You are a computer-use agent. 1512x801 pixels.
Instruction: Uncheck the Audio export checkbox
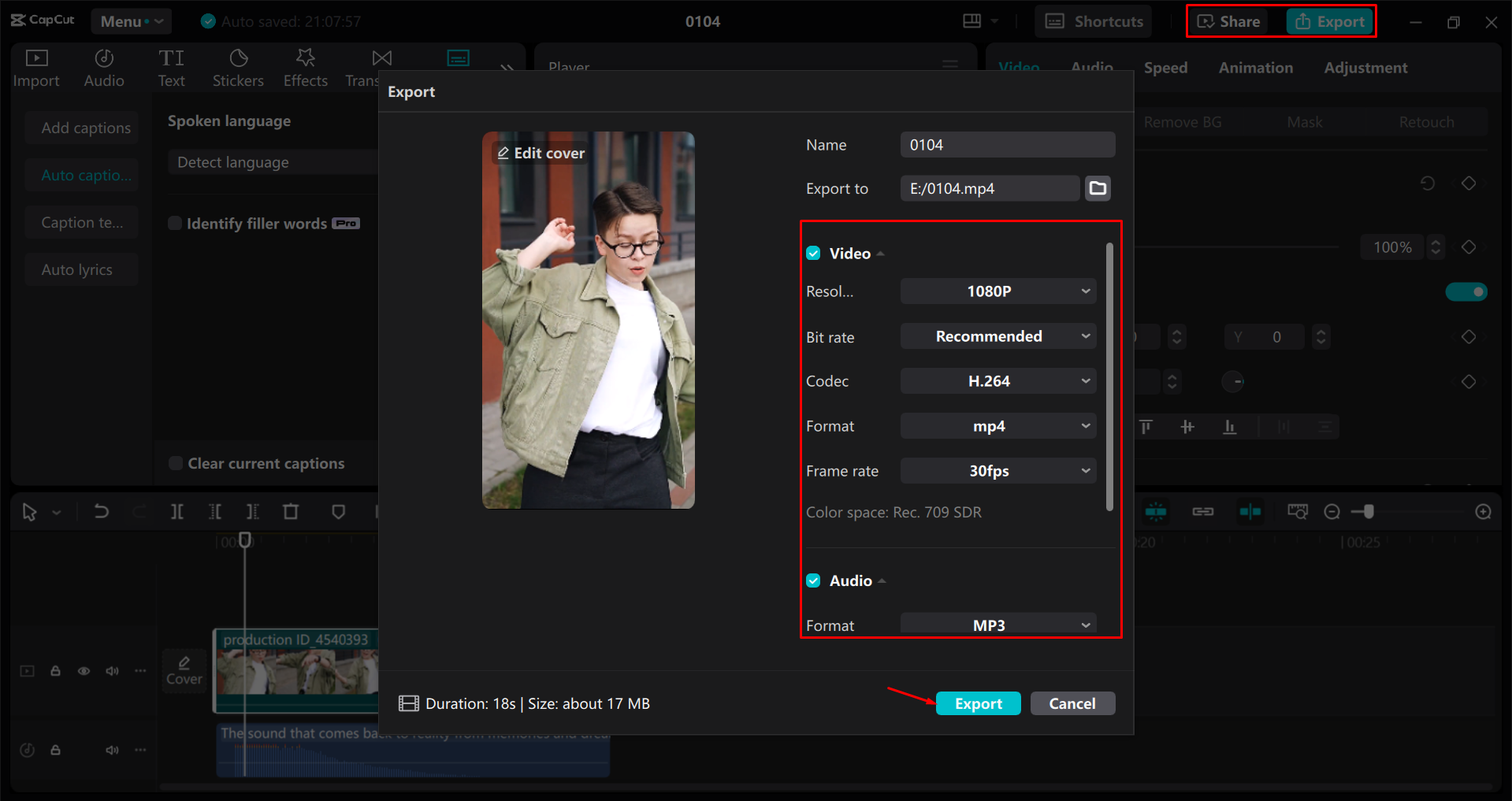[x=812, y=580]
